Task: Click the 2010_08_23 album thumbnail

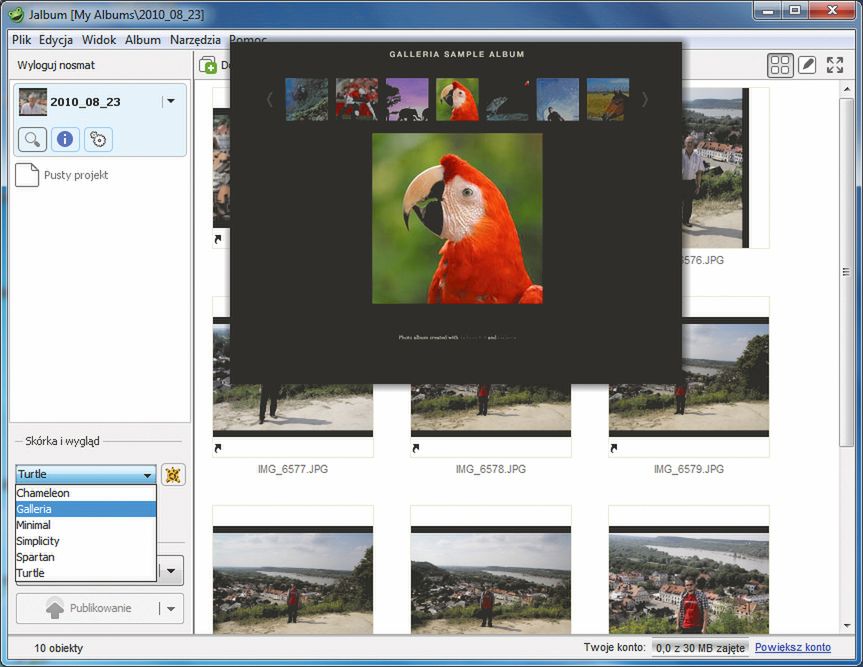Action: pos(33,101)
